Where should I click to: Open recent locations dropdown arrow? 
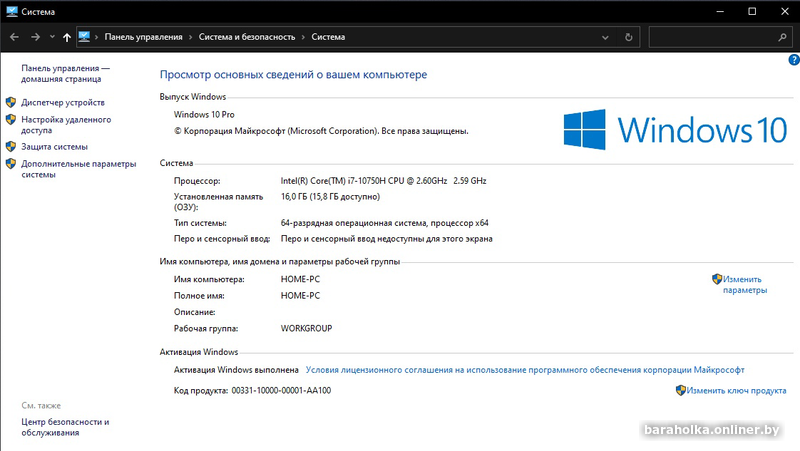pyautogui.click(x=52, y=37)
